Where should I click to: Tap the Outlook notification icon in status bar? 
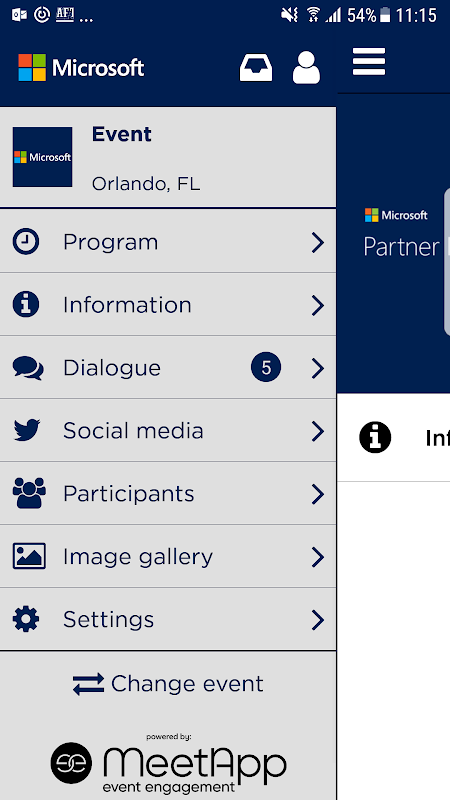pos(19,15)
